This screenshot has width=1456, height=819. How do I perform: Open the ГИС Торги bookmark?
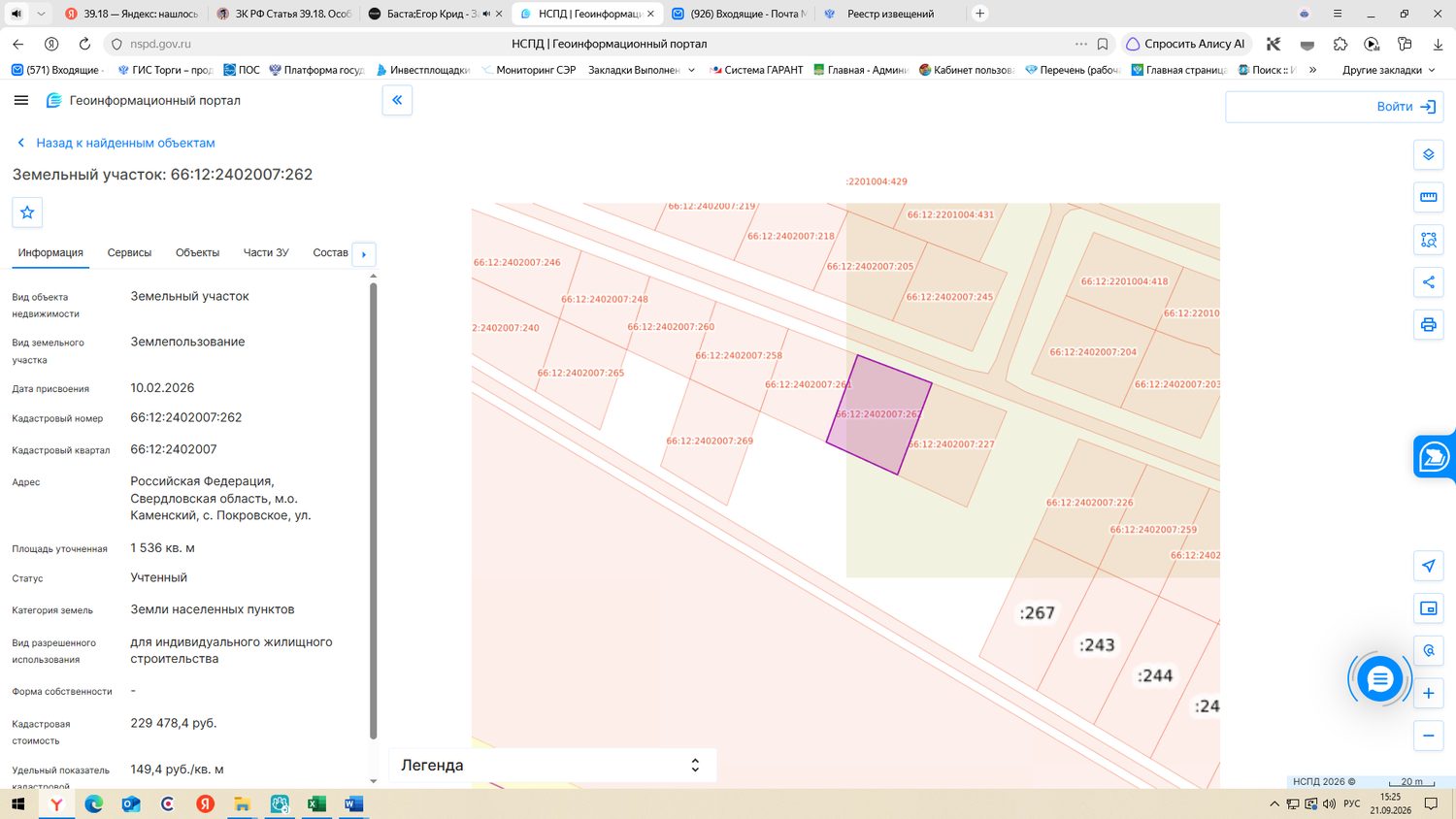point(165,70)
